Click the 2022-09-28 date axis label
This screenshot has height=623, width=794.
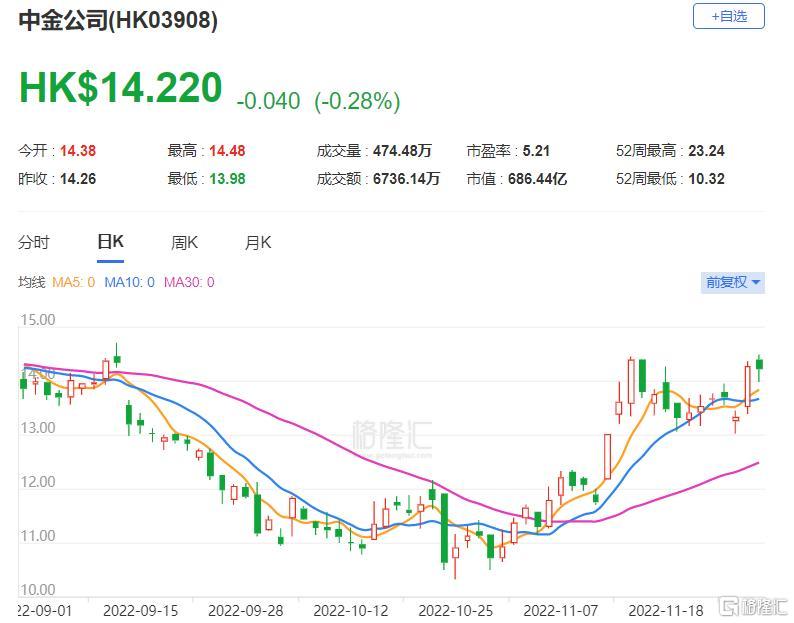(246, 611)
